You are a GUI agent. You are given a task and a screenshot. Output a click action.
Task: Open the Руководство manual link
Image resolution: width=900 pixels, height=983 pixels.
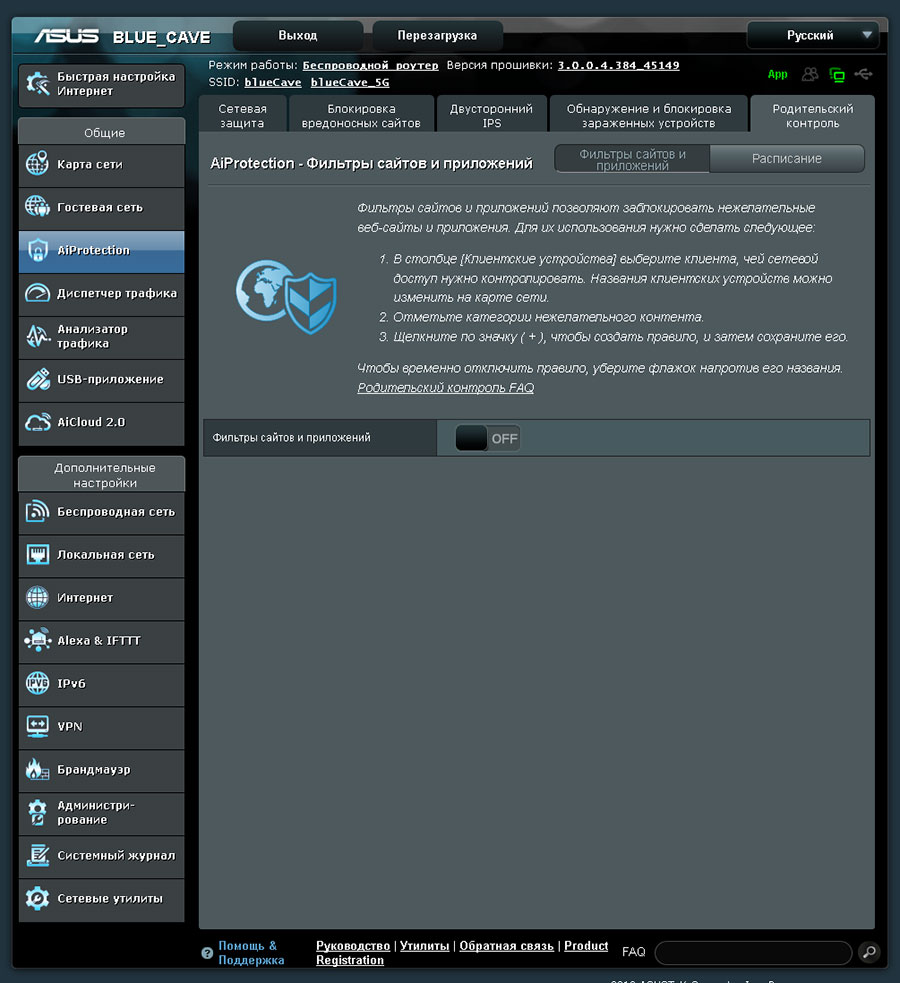click(353, 945)
